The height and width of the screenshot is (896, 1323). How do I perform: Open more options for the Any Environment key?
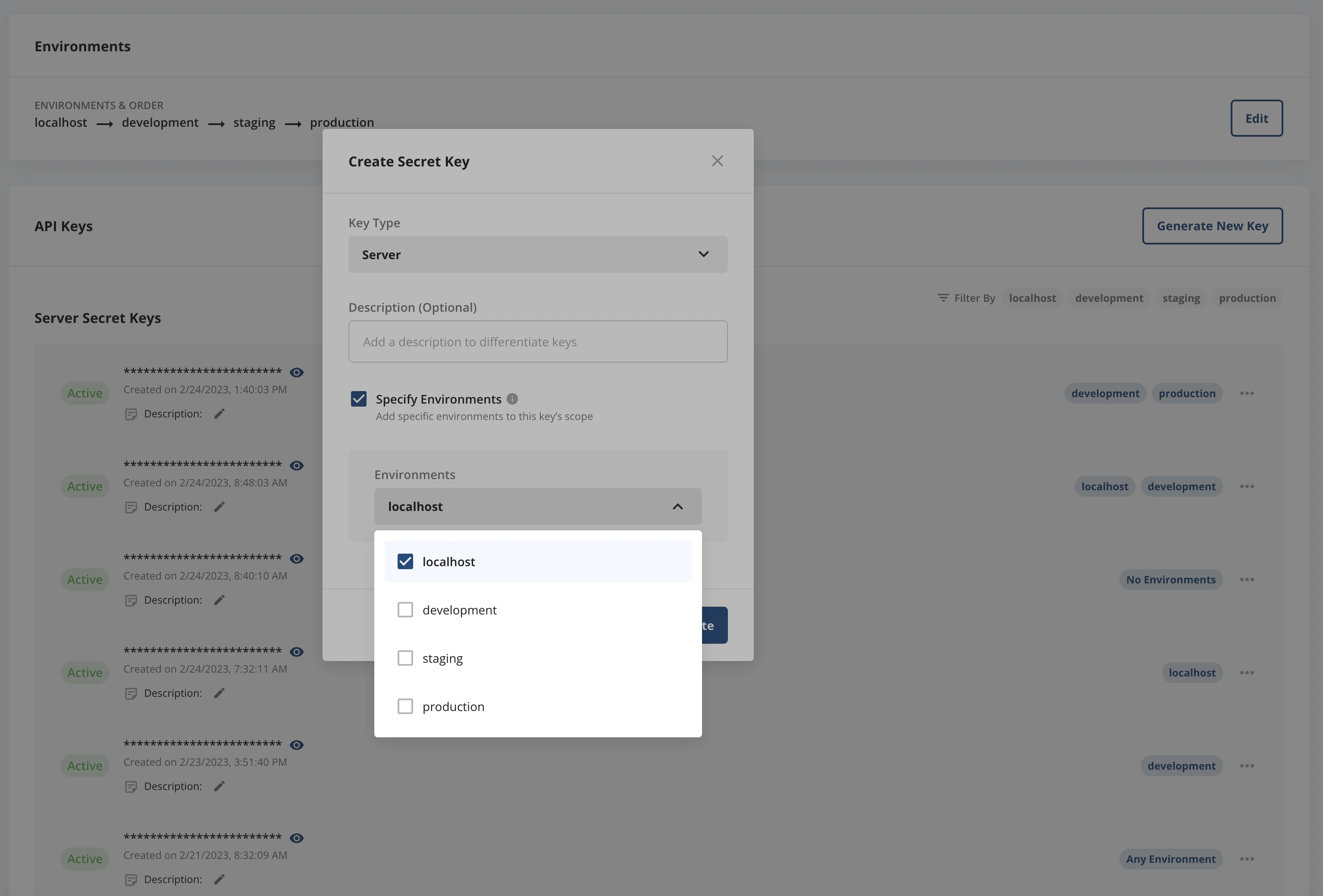click(1247, 859)
